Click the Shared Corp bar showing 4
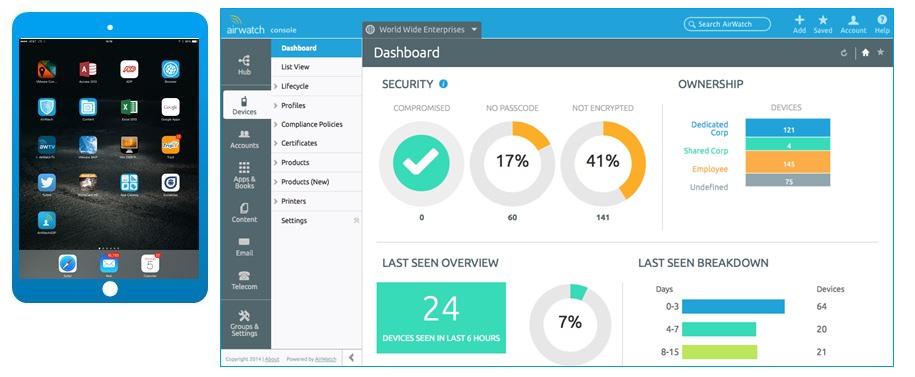 click(788, 144)
